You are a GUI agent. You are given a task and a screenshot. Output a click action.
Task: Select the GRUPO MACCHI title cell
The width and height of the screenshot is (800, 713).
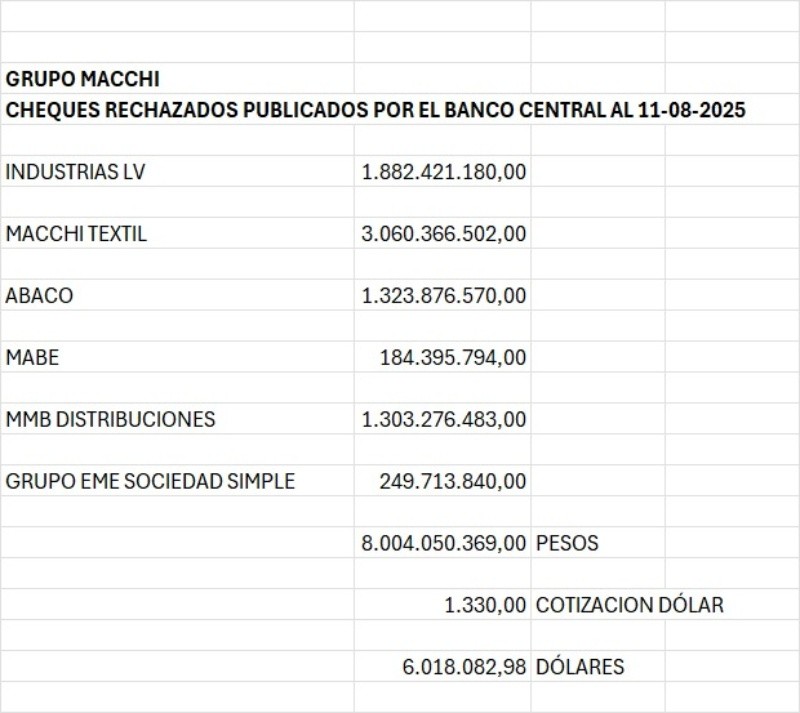pos(83,78)
